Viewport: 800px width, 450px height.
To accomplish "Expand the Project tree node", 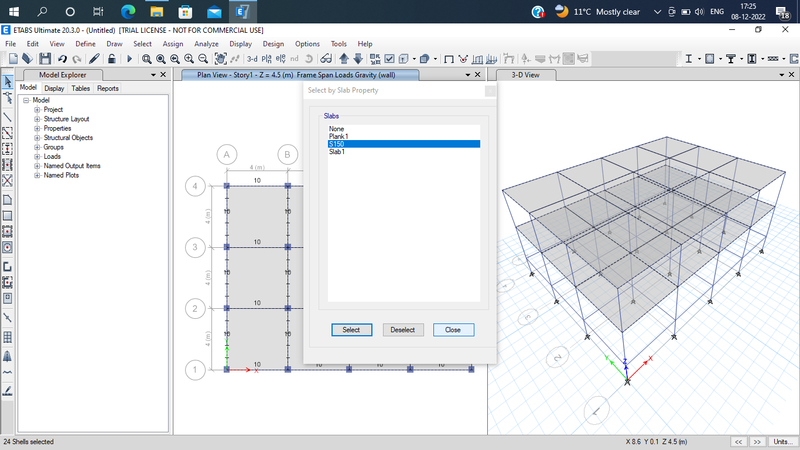I will [x=37, y=110].
